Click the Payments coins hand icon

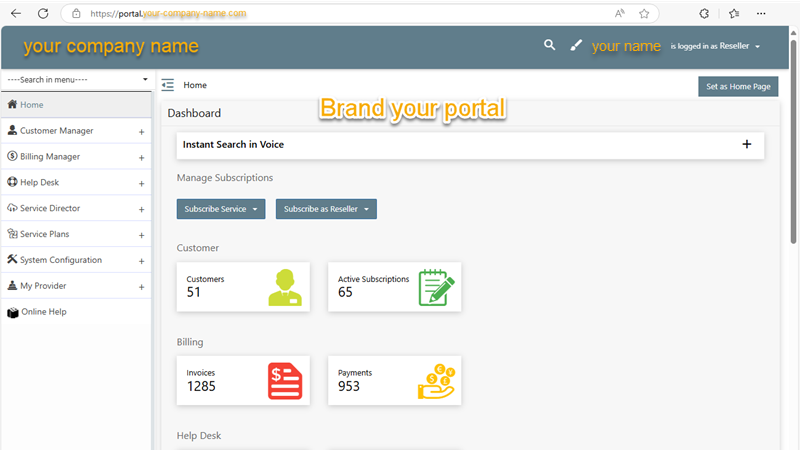[436, 381]
